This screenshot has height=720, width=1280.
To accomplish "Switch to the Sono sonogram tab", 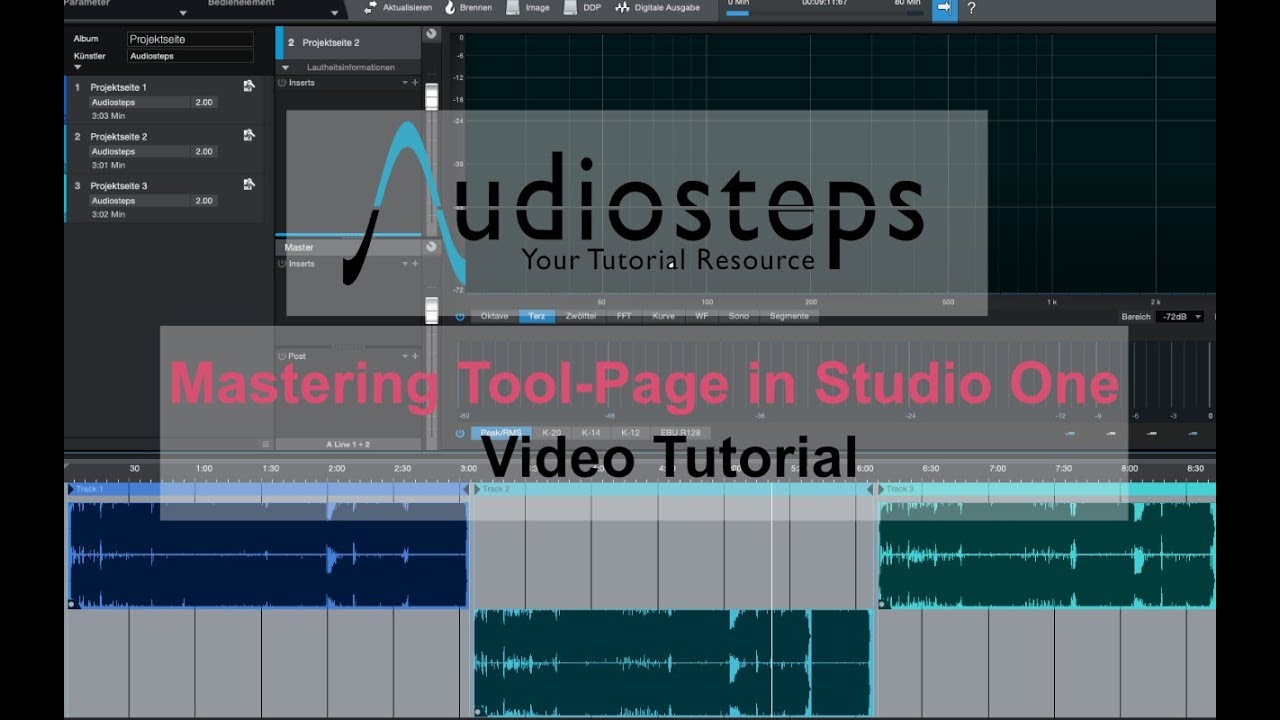I will pos(739,316).
